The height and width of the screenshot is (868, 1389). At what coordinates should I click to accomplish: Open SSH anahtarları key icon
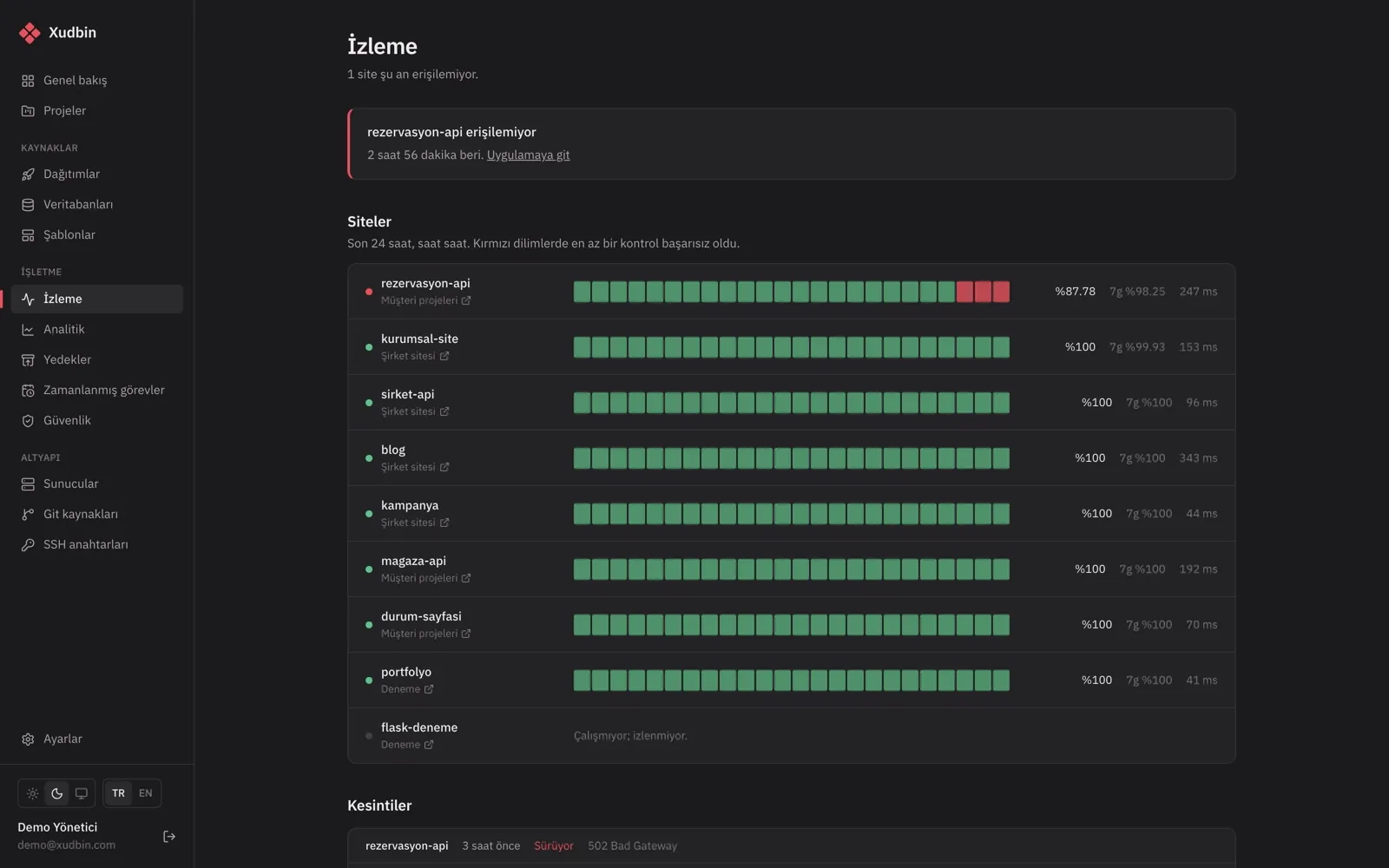tap(28, 544)
